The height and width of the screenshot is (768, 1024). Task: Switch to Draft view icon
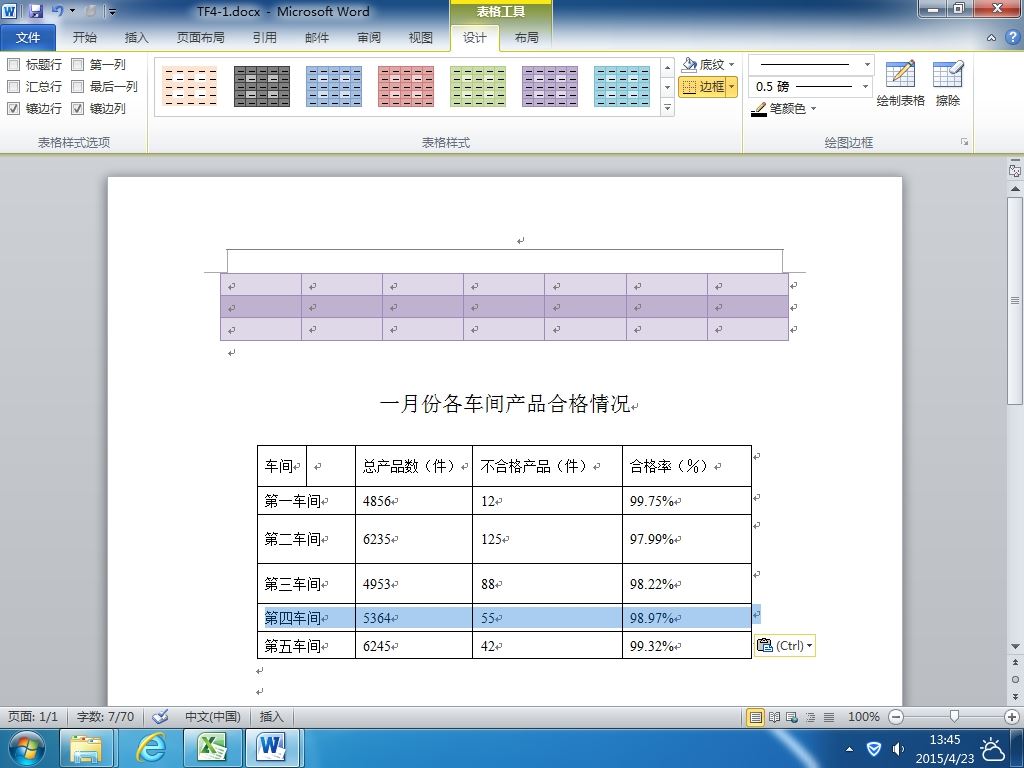tap(829, 717)
